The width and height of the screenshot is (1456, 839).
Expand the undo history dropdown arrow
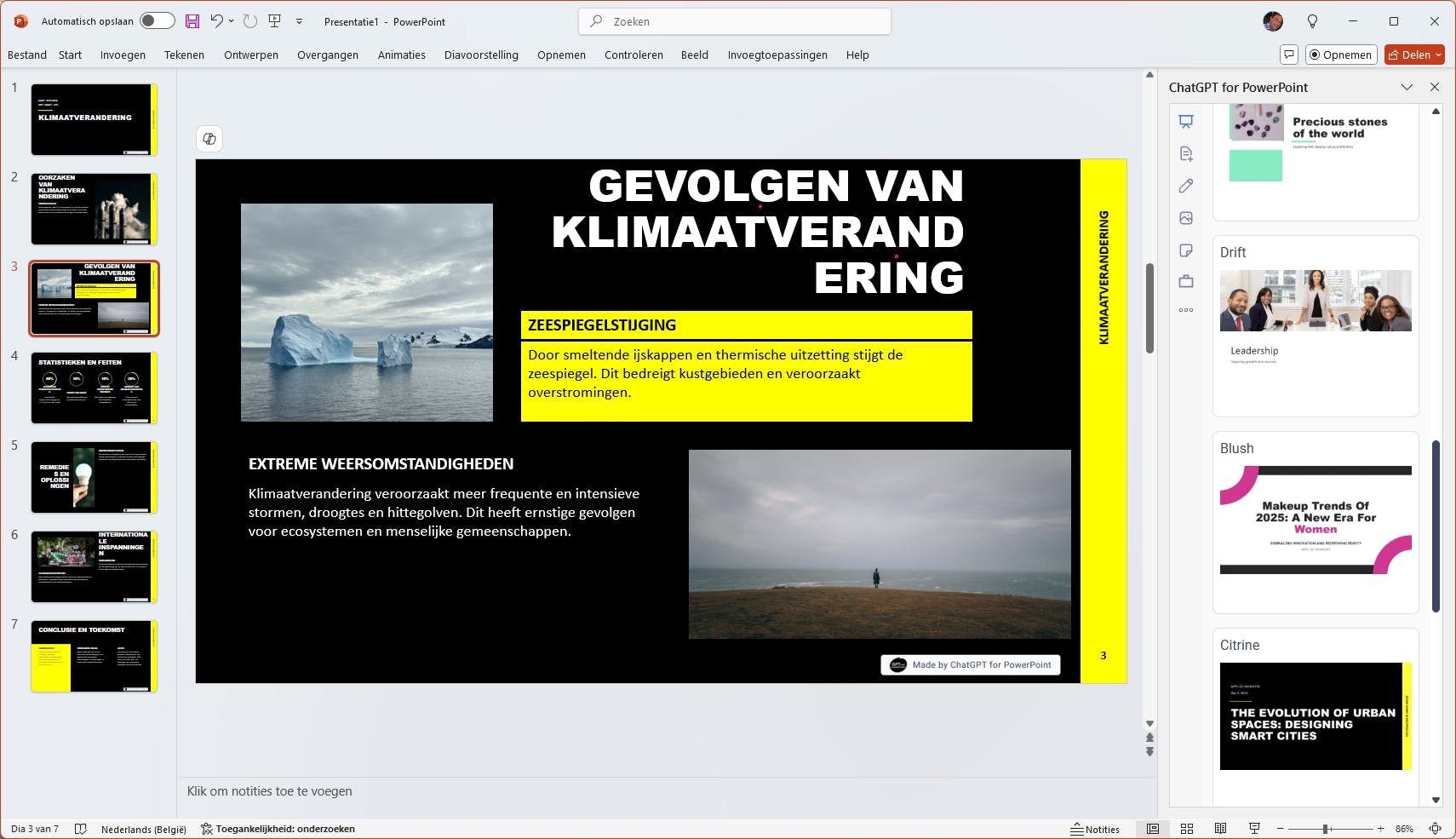point(231,21)
